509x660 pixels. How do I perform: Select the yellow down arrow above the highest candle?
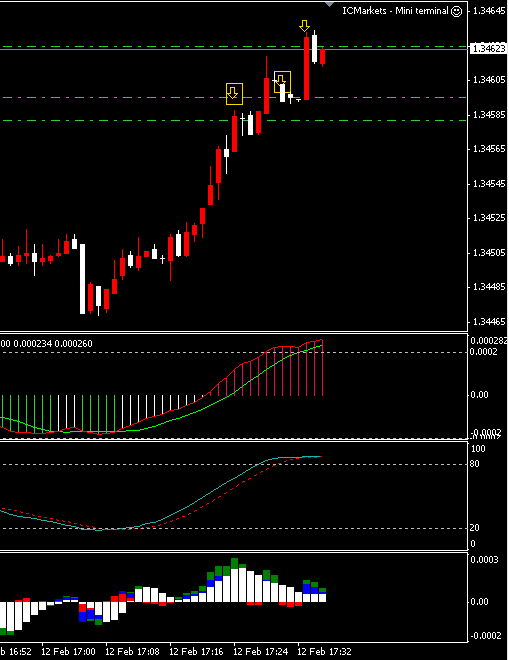pyautogui.click(x=304, y=26)
